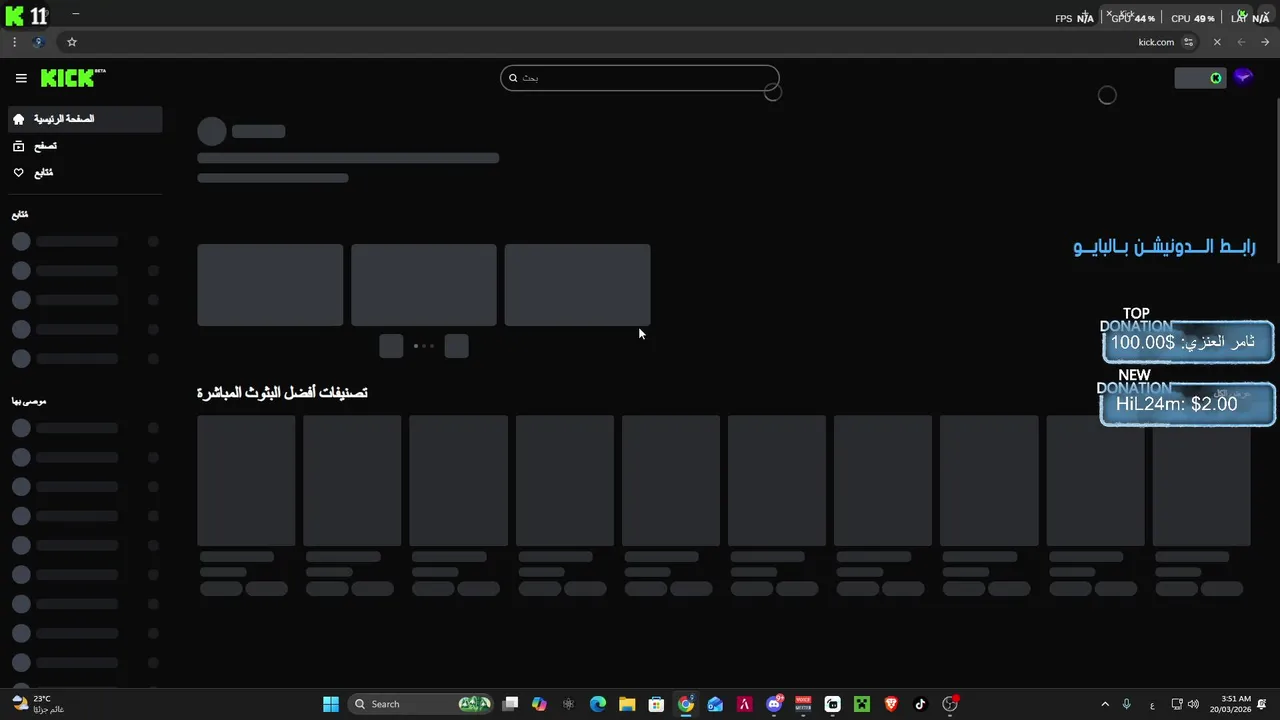Open the browser's three-dot menu

[x=14, y=42]
